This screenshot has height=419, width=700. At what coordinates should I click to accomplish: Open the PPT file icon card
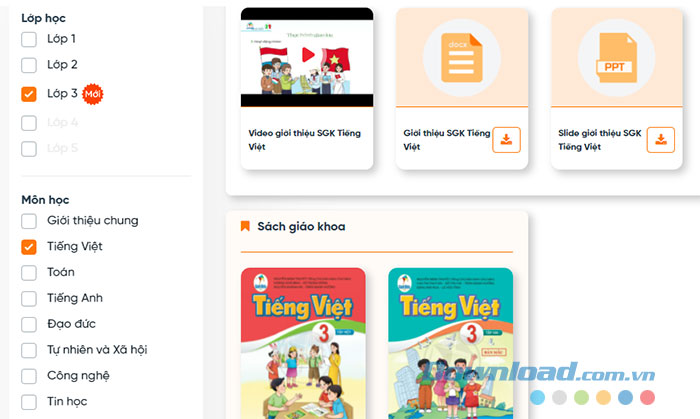click(x=617, y=58)
